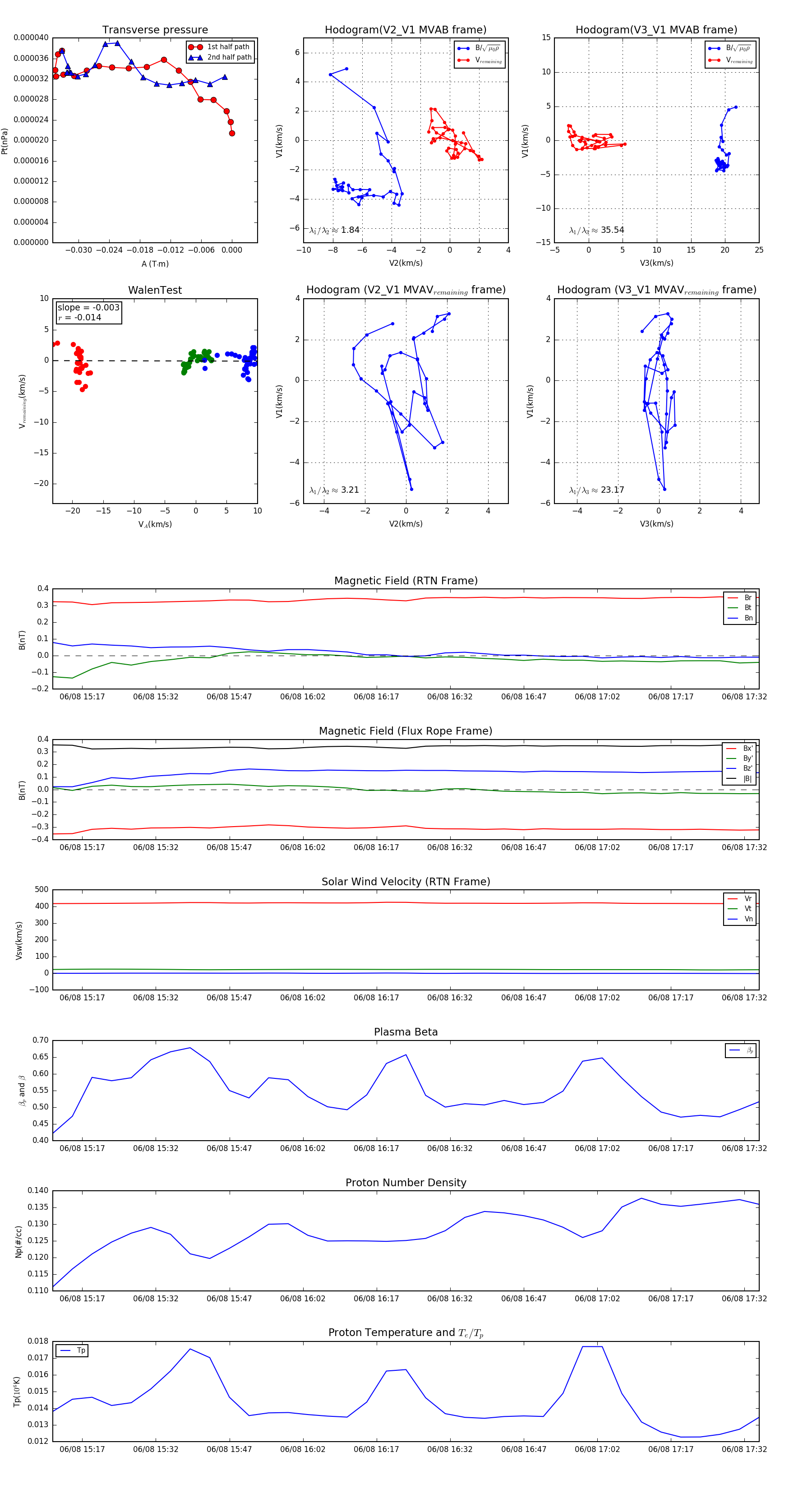Click the "Np(#/cc)" y-axis label
Image resolution: width=812 pixels, height=1489 pixels.
(19, 1242)
